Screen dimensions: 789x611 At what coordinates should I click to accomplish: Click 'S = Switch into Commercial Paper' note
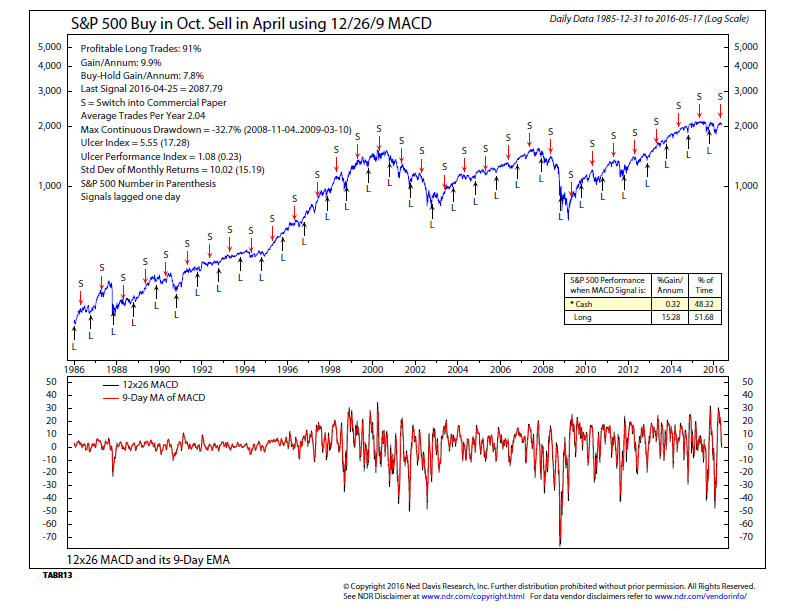[x=153, y=103]
